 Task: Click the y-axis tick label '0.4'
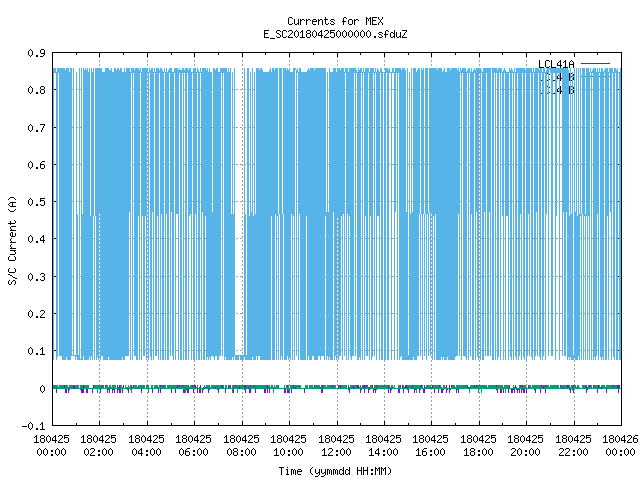tap(36, 239)
